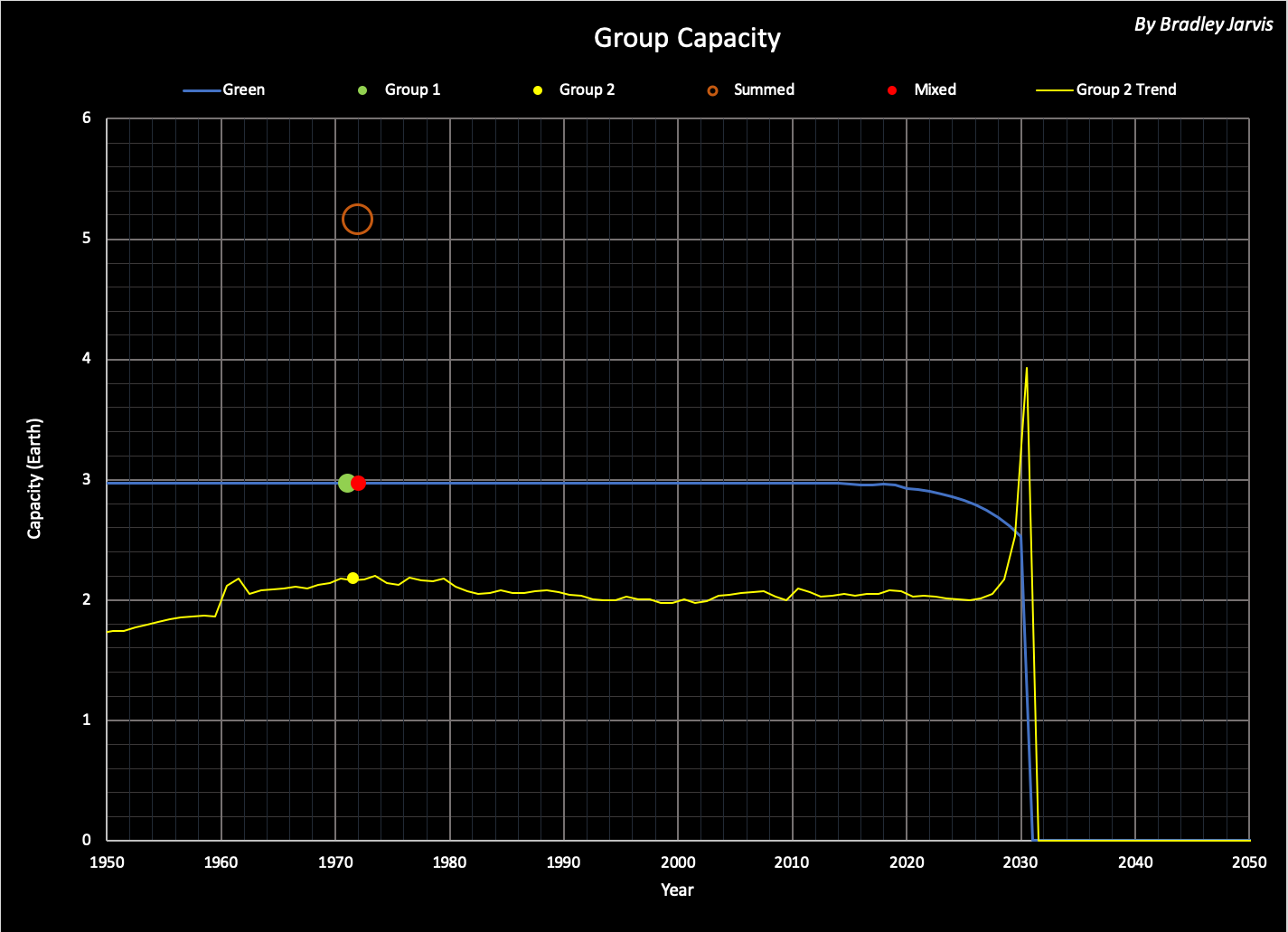The image size is (1288, 932).
Task: Click the small yellow Group 2 data point
Action: (x=353, y=578)
